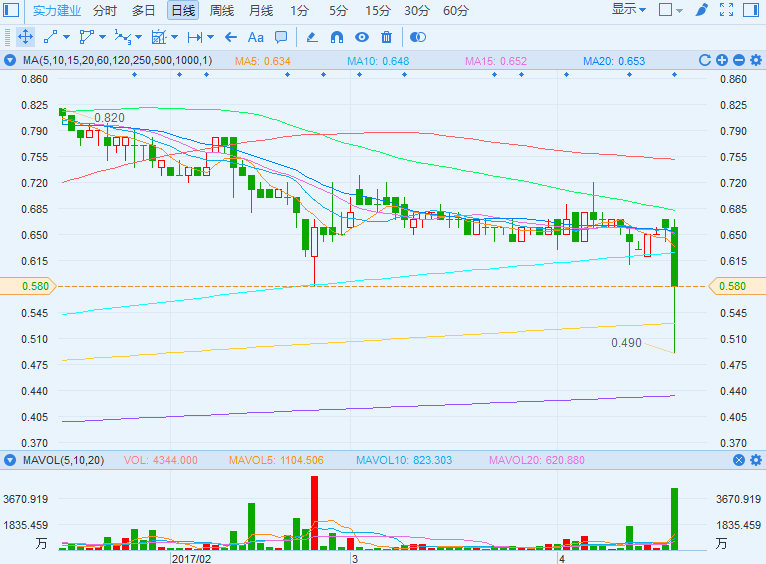Switch to 15分 chart tab
Image resolution: width=766 pixels, height=564 pixels.
tap(378, 10)
